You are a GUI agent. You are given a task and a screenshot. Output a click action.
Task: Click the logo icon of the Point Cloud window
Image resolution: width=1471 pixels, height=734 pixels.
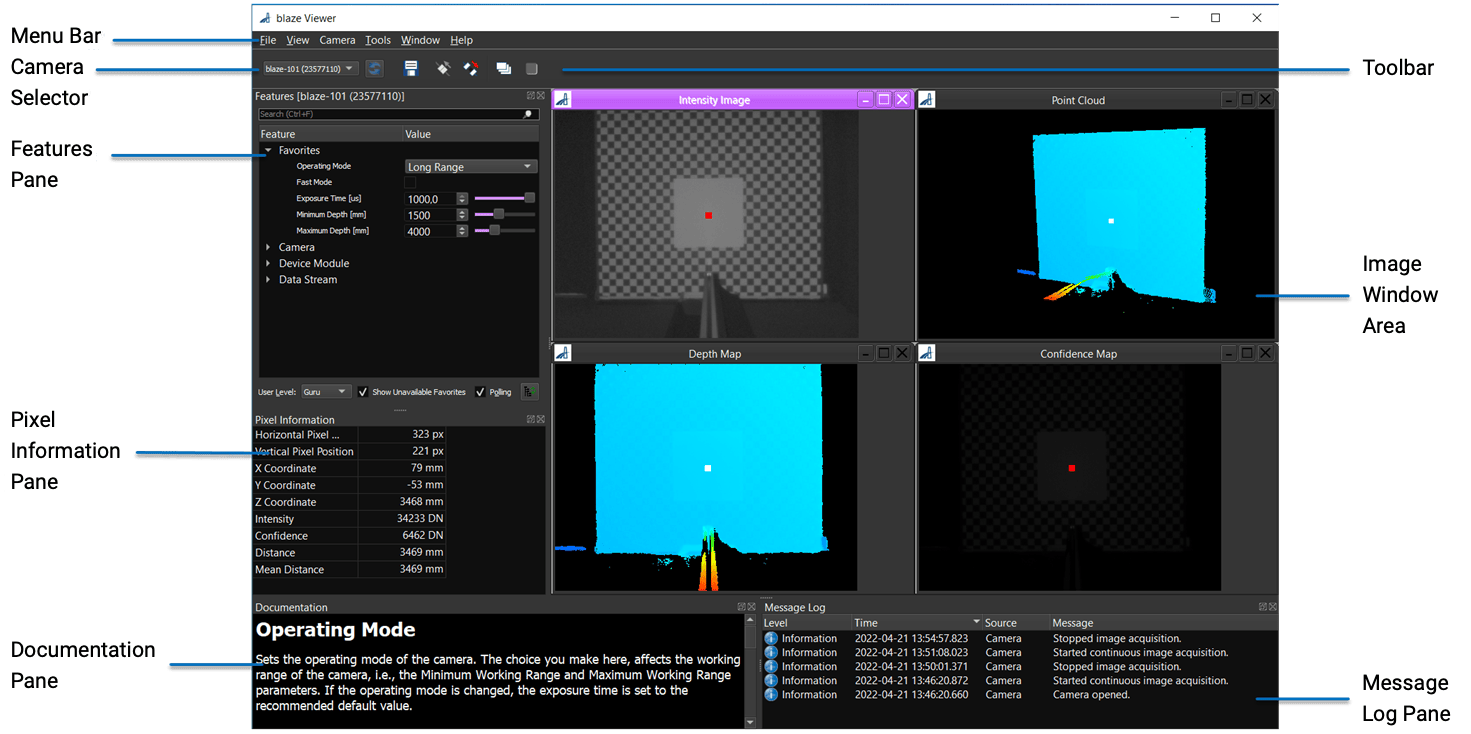(927, 99)
